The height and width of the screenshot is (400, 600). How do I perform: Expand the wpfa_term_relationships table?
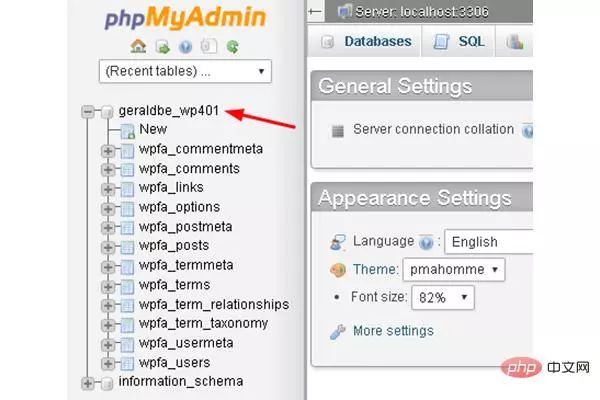click(108, 305)
